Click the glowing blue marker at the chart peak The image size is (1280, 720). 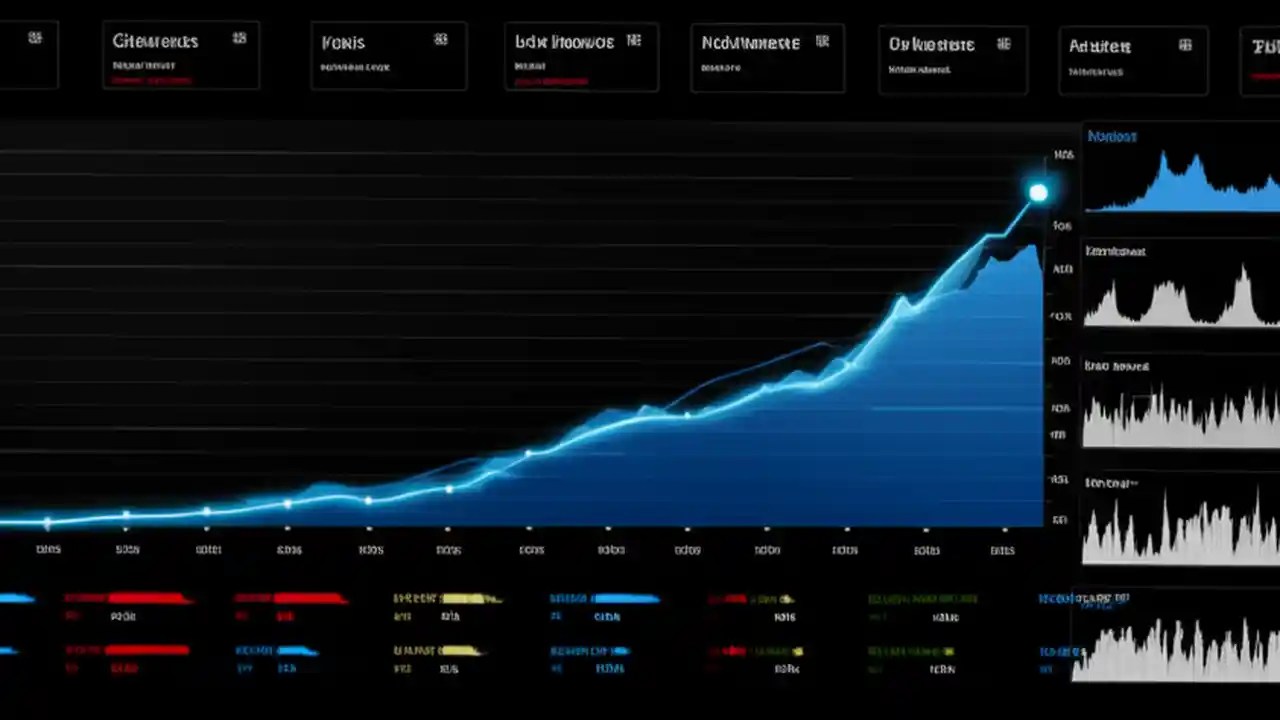(x=1039, y=191)
